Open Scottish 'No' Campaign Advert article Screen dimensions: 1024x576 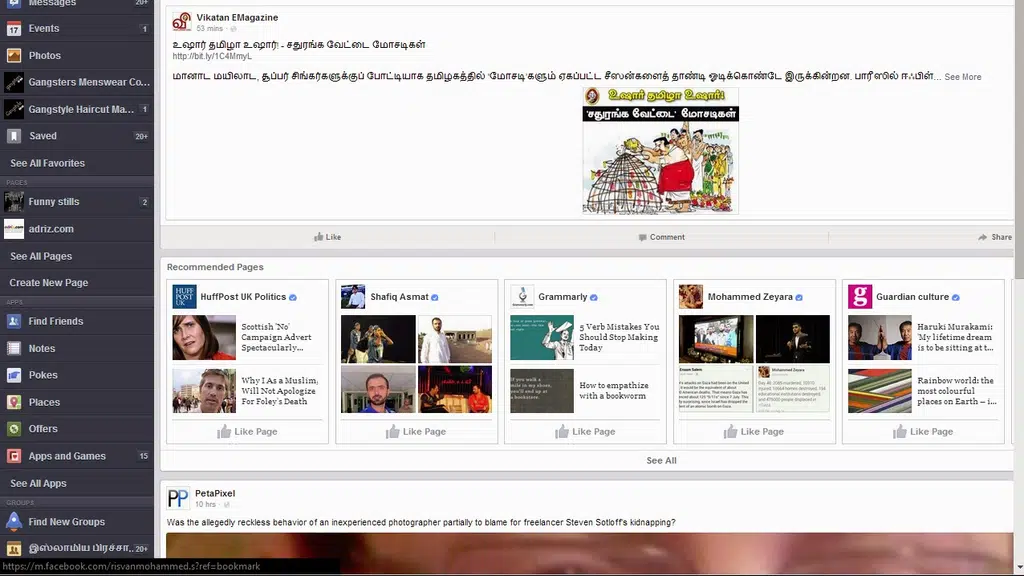[x=276, y=337]
